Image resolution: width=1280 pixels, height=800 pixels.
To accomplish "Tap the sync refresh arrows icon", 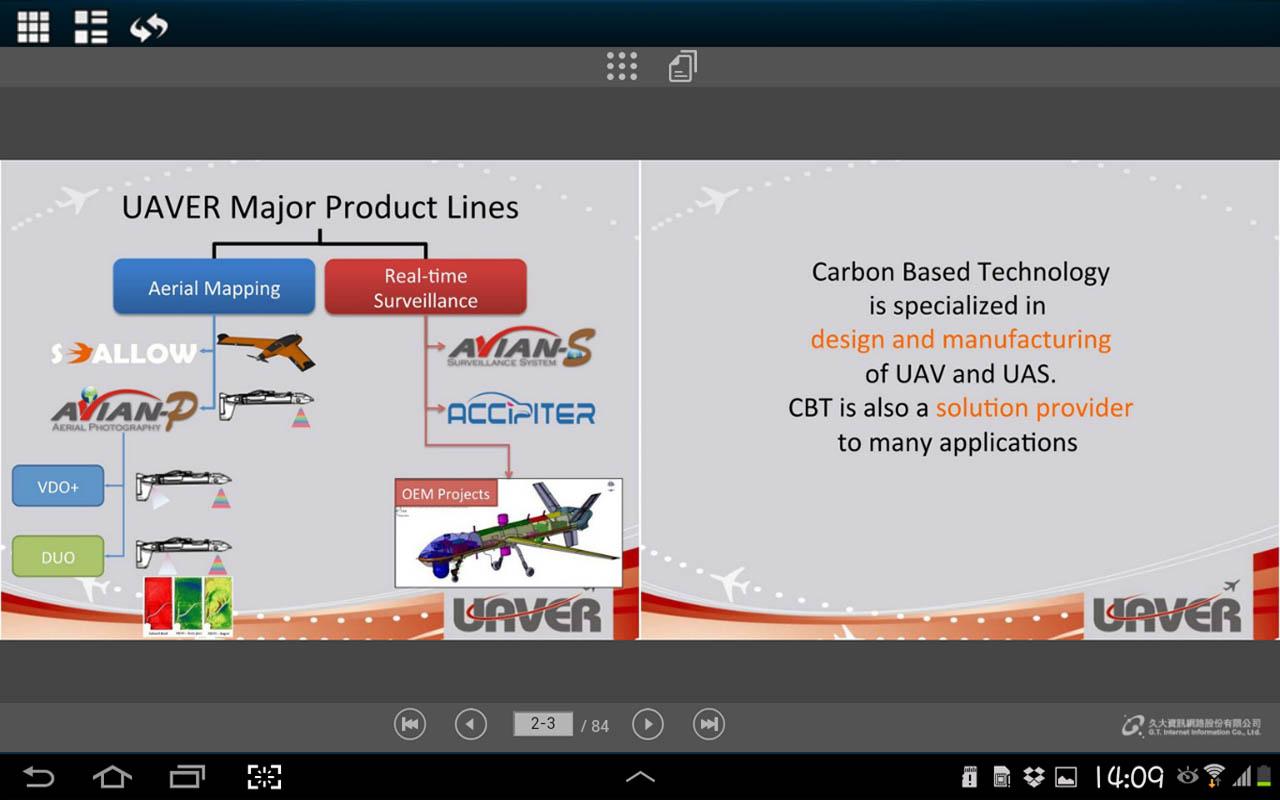I will [148, 28].
